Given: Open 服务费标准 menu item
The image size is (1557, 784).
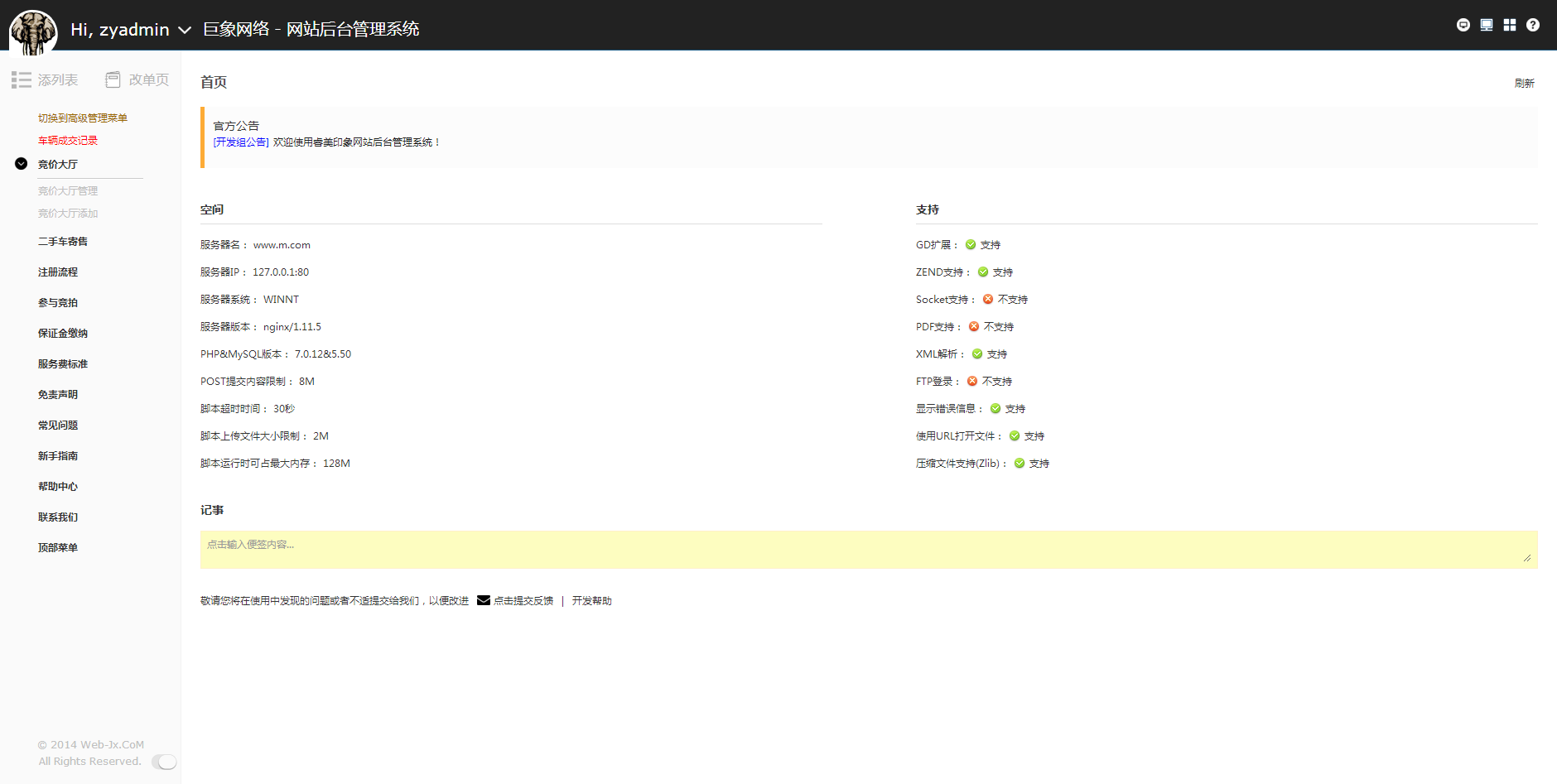Looking at the screenshot, I should point(63,364).
